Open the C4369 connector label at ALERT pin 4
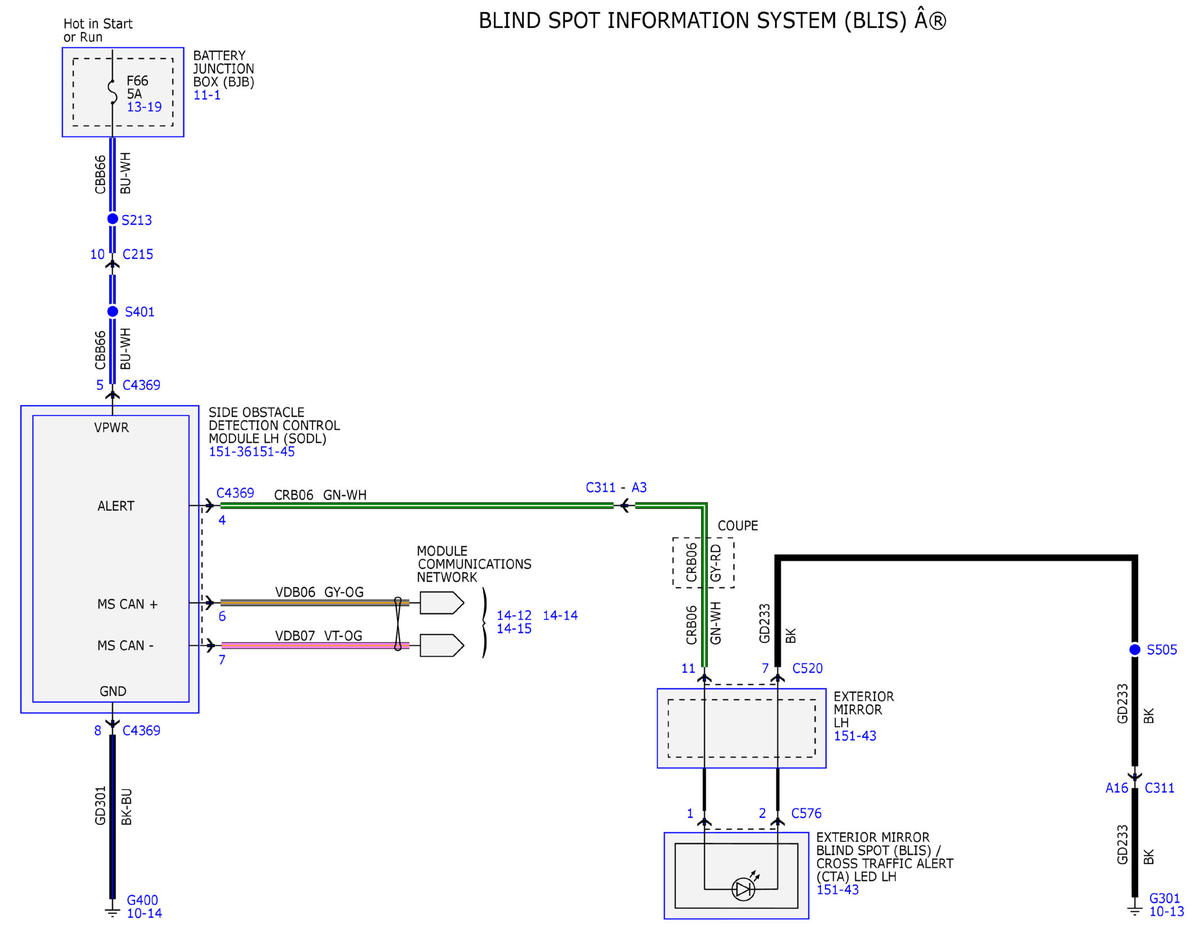Viewport: 1200px width, 927px height. pyautogui.click(x=235, y=493)
